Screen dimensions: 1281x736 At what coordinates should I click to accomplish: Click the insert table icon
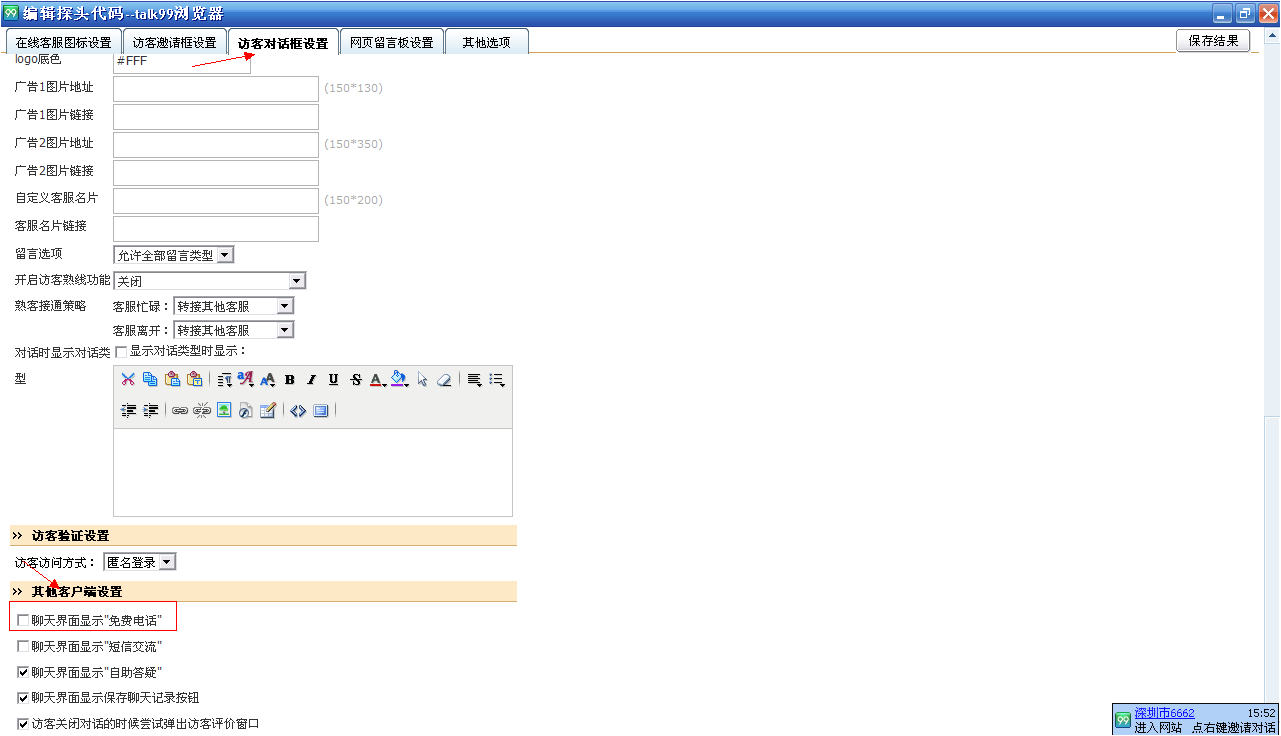click(x=267, y=410)
